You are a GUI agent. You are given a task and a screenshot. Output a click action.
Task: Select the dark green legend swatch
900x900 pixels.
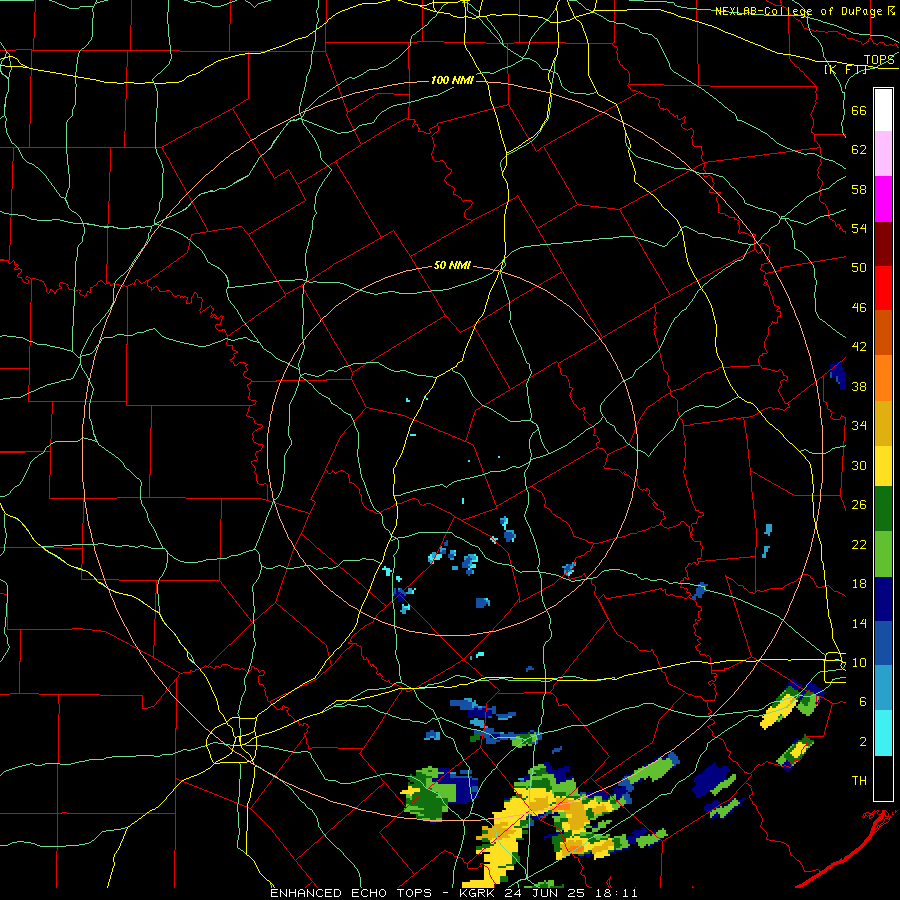[x=883, y=509]
